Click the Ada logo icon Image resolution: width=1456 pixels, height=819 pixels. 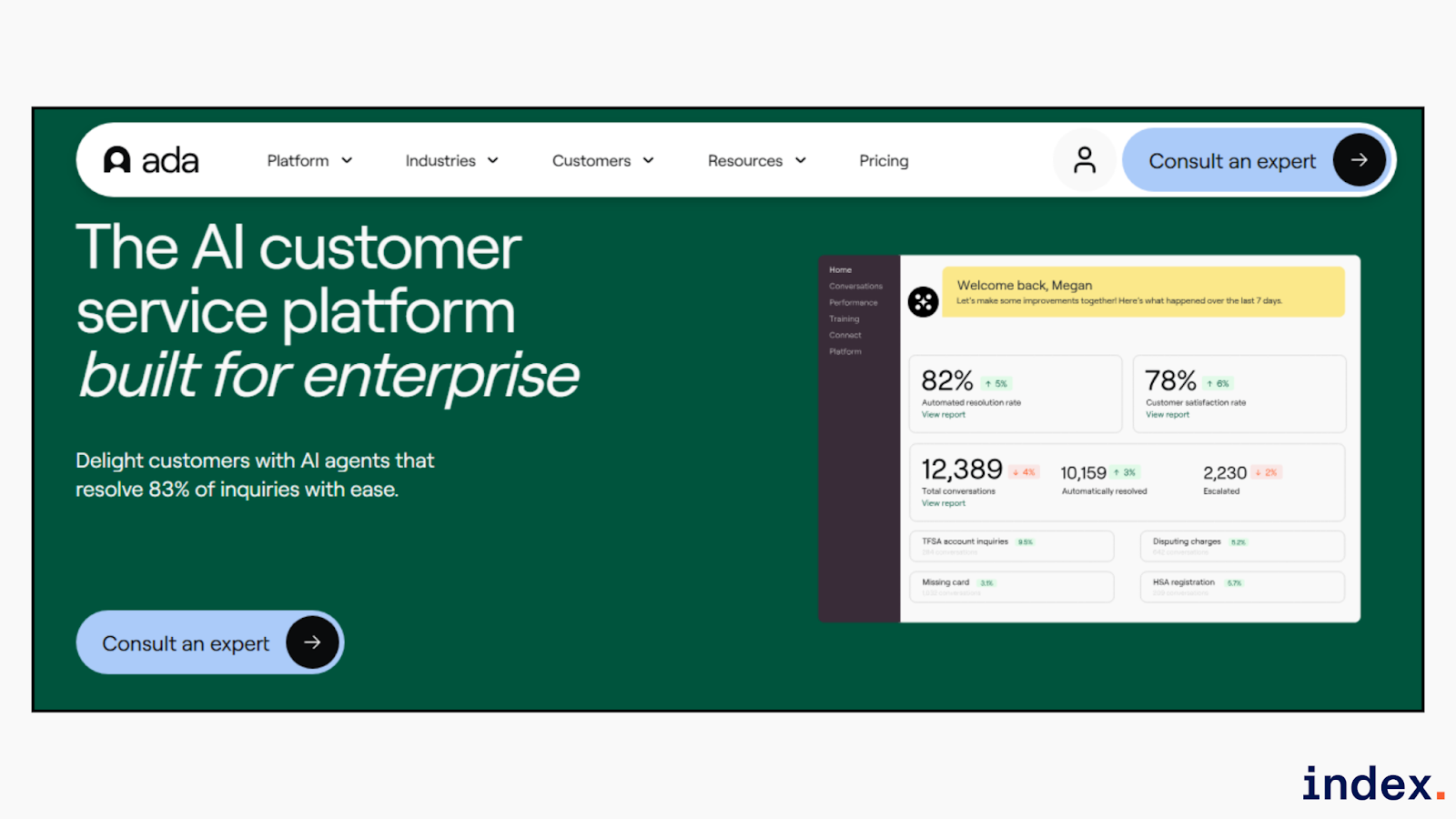[x=117, y=160]
